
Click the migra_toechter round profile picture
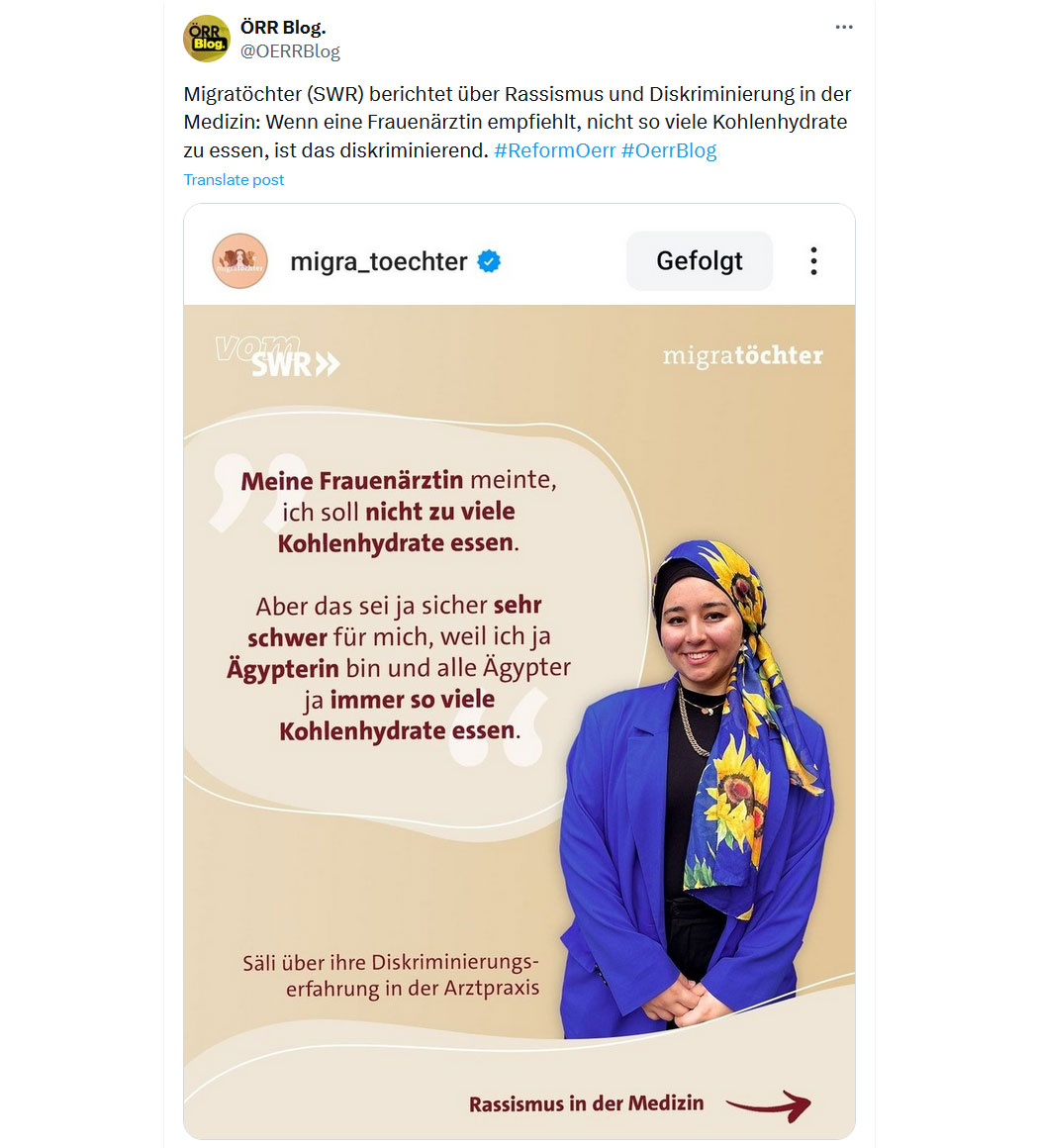tap(240, 260)
